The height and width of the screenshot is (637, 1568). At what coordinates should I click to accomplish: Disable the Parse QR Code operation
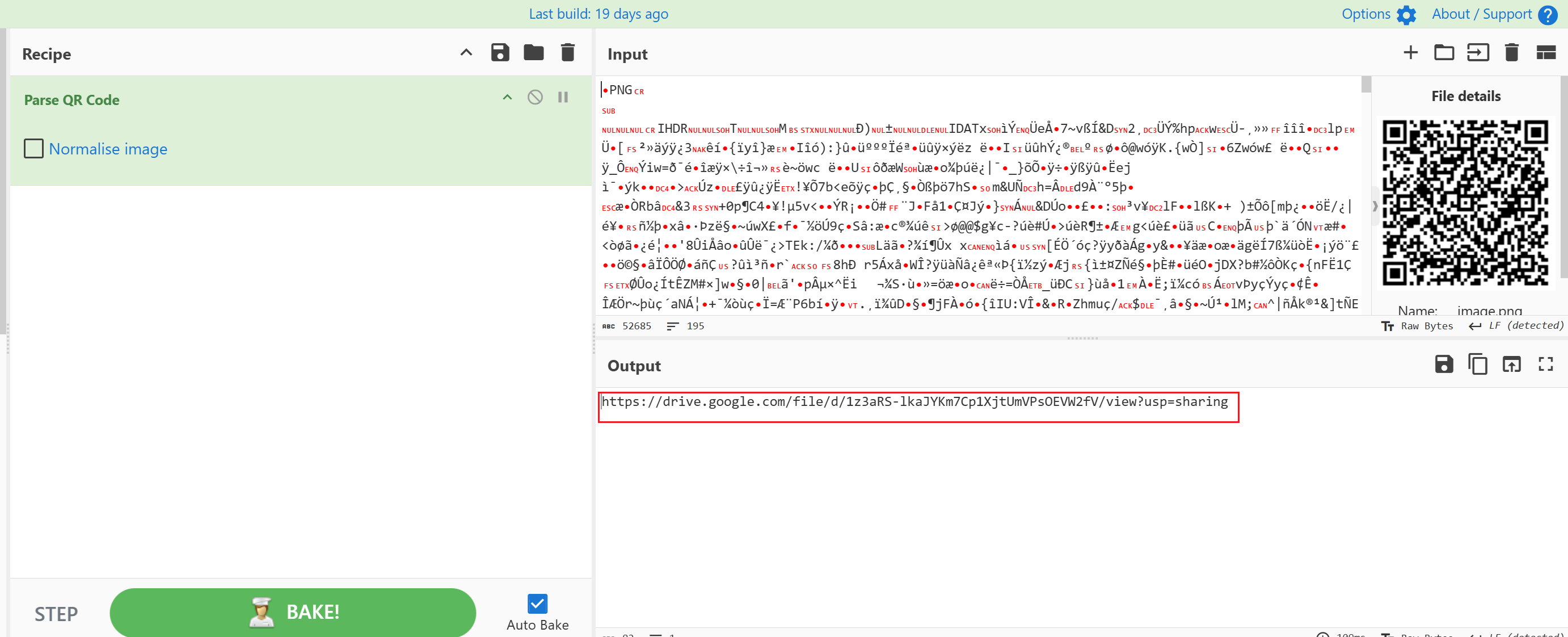click(x=534, y=98)
